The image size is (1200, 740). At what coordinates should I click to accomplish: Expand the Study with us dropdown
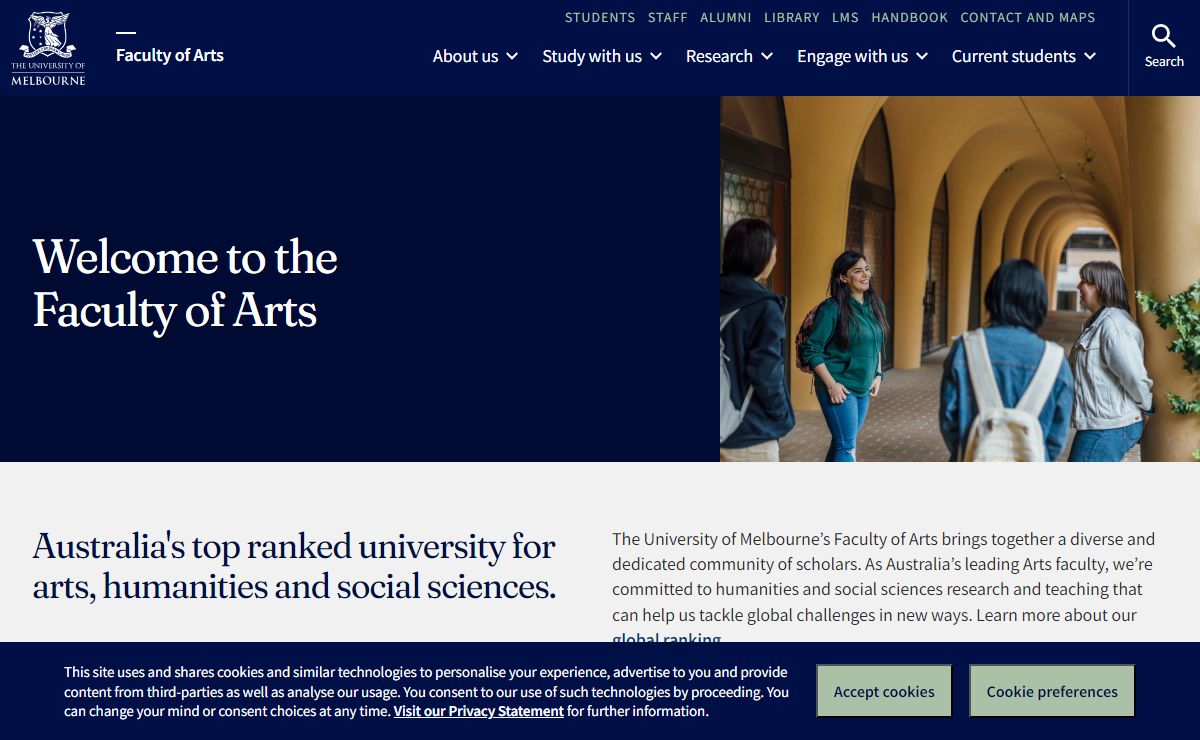601,56
